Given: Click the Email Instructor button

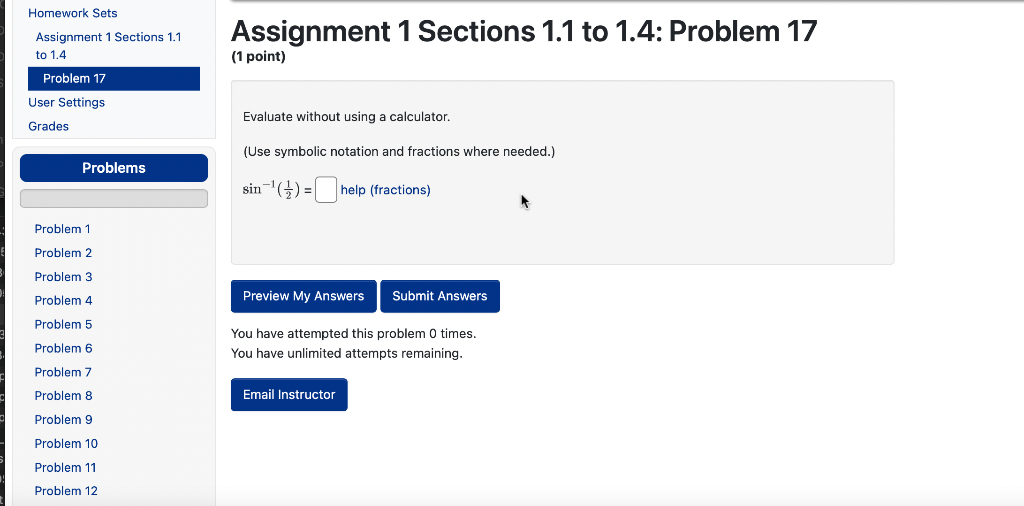Looking at the screenshot, I should 289,394.
